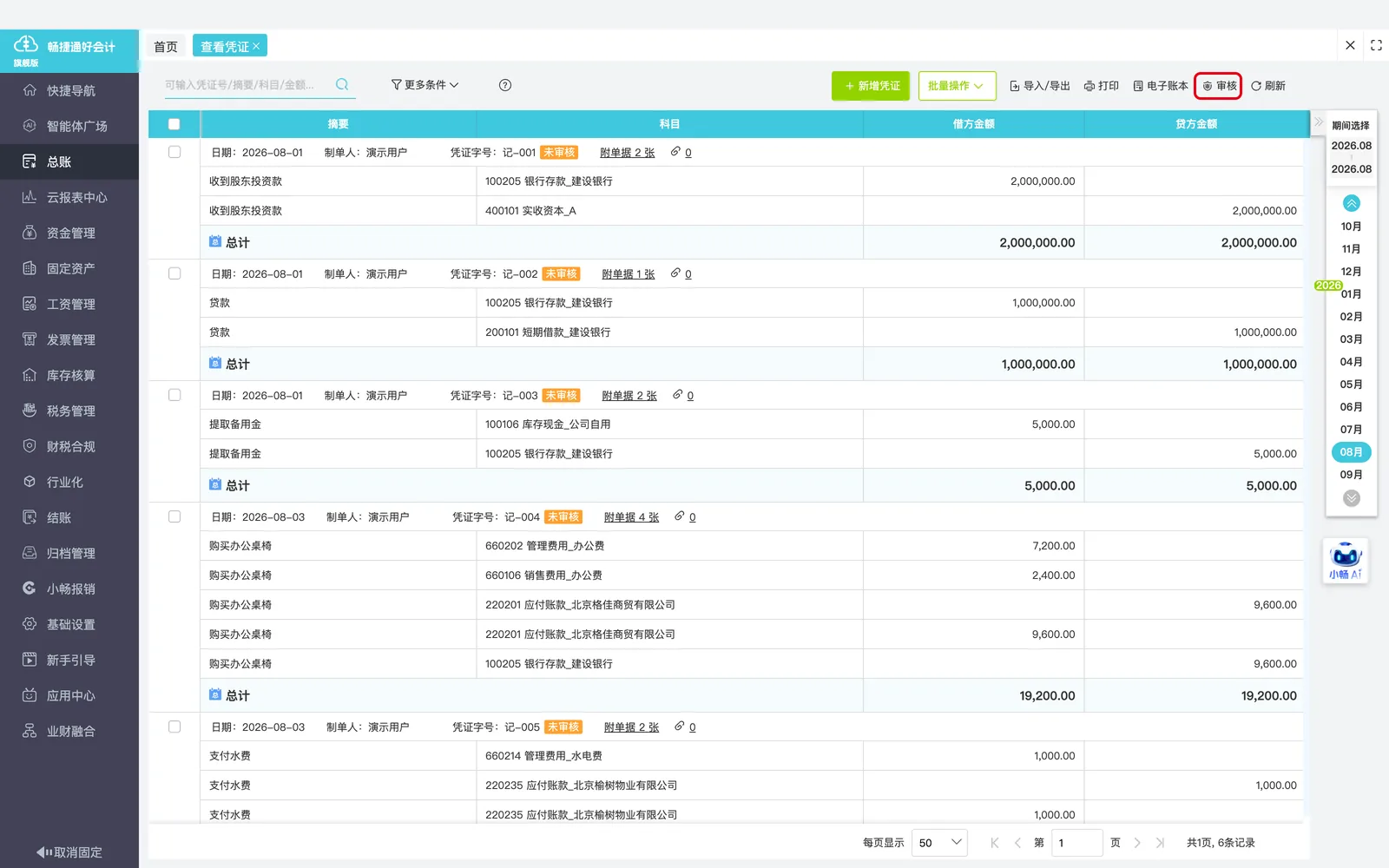Select 07月 in the period timeline
The width and height of the screenshot is (1389, 868).
pos(1351,430)
